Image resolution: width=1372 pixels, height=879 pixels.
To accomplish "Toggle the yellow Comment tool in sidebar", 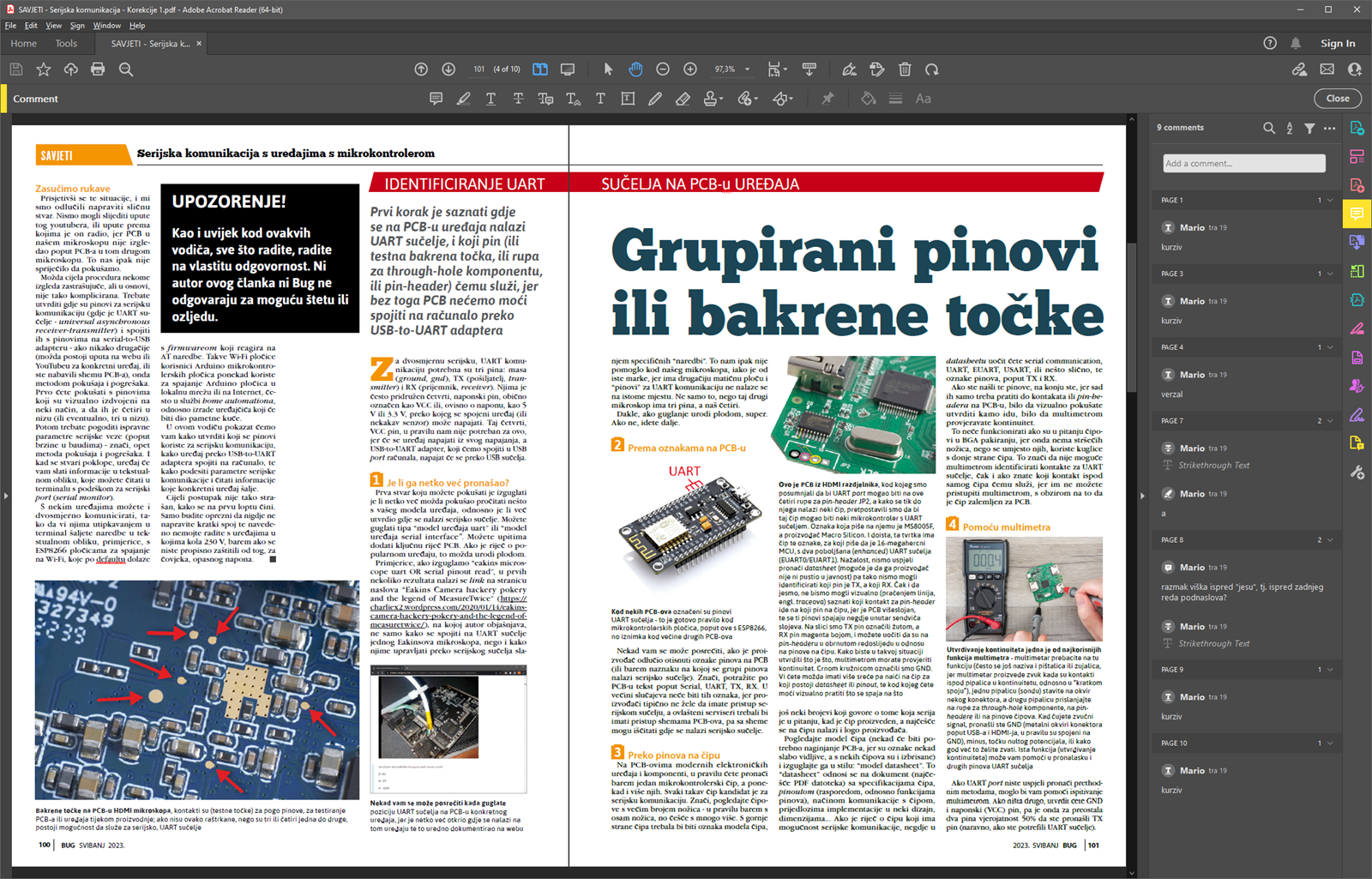I will click(1357, 214).
